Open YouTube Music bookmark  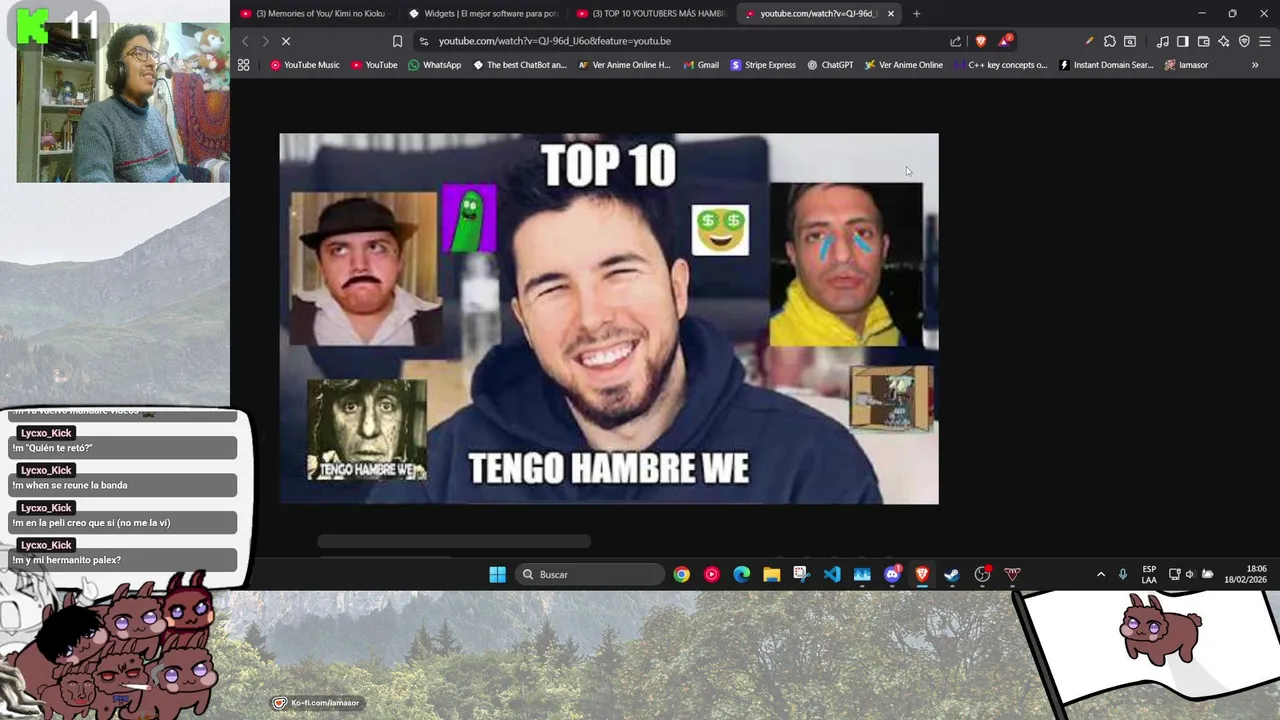pyautogui.click(x=305, y=65)
